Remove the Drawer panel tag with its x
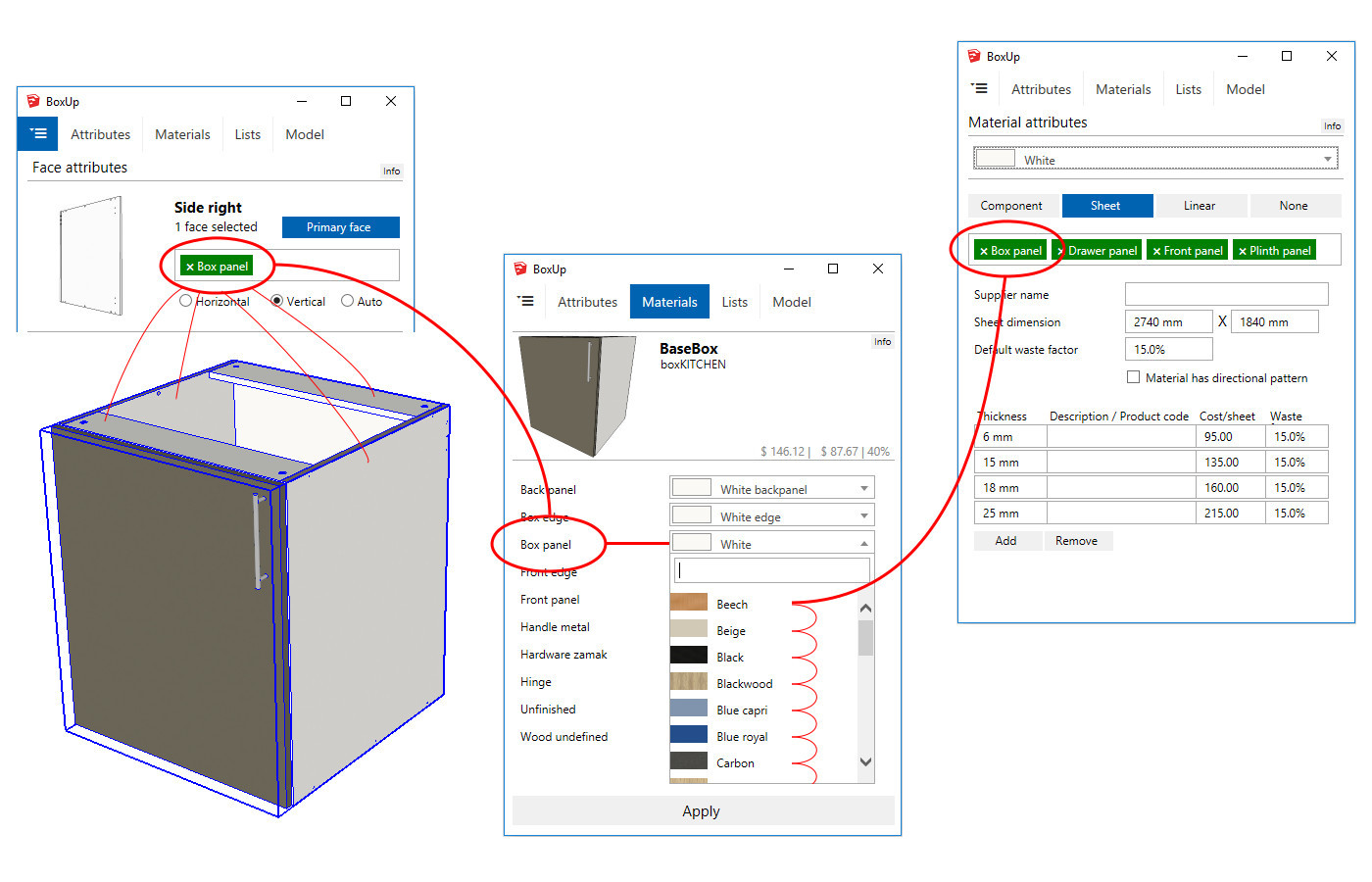Viewport: 1372px width, 882px height. [1059, 250]
